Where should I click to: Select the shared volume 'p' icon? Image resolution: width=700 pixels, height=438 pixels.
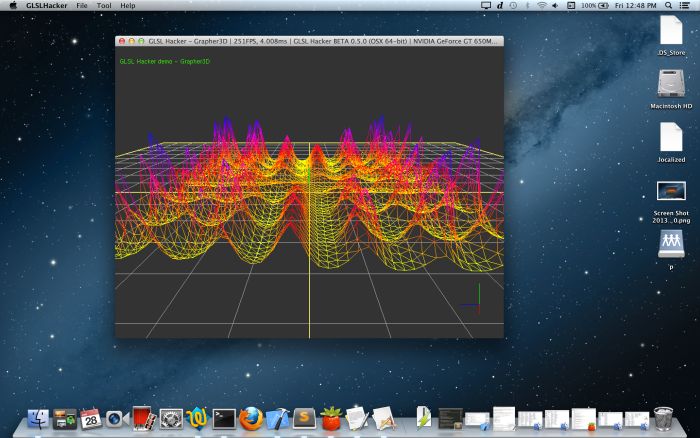click(x=671, y=244)
